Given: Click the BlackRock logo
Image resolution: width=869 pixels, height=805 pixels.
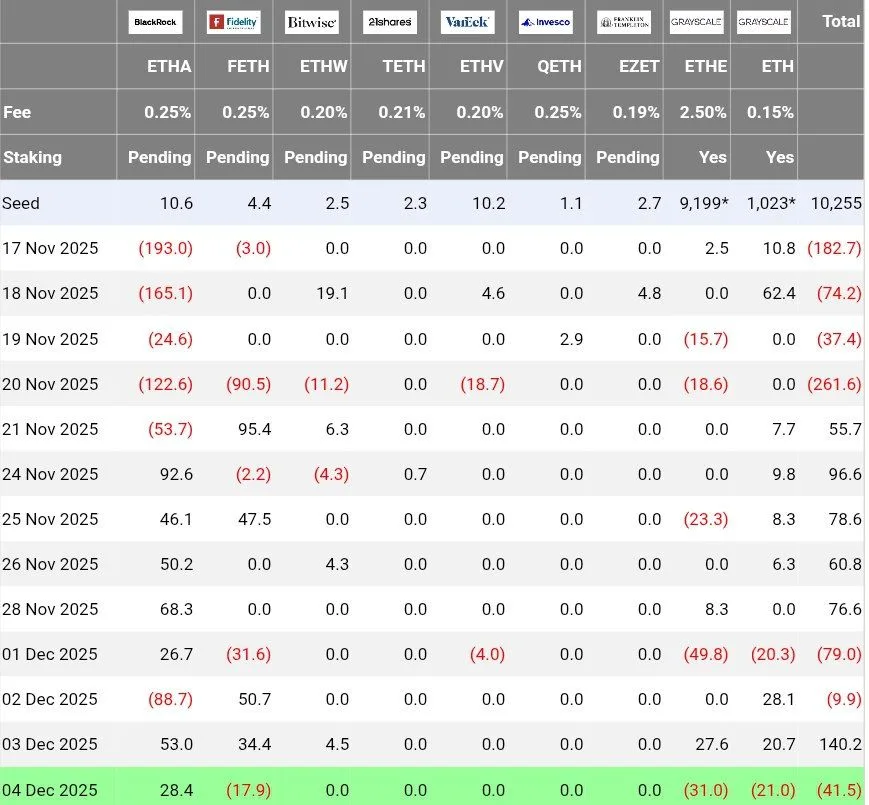Looking at the screenshot, I should (x=155, y=22).
